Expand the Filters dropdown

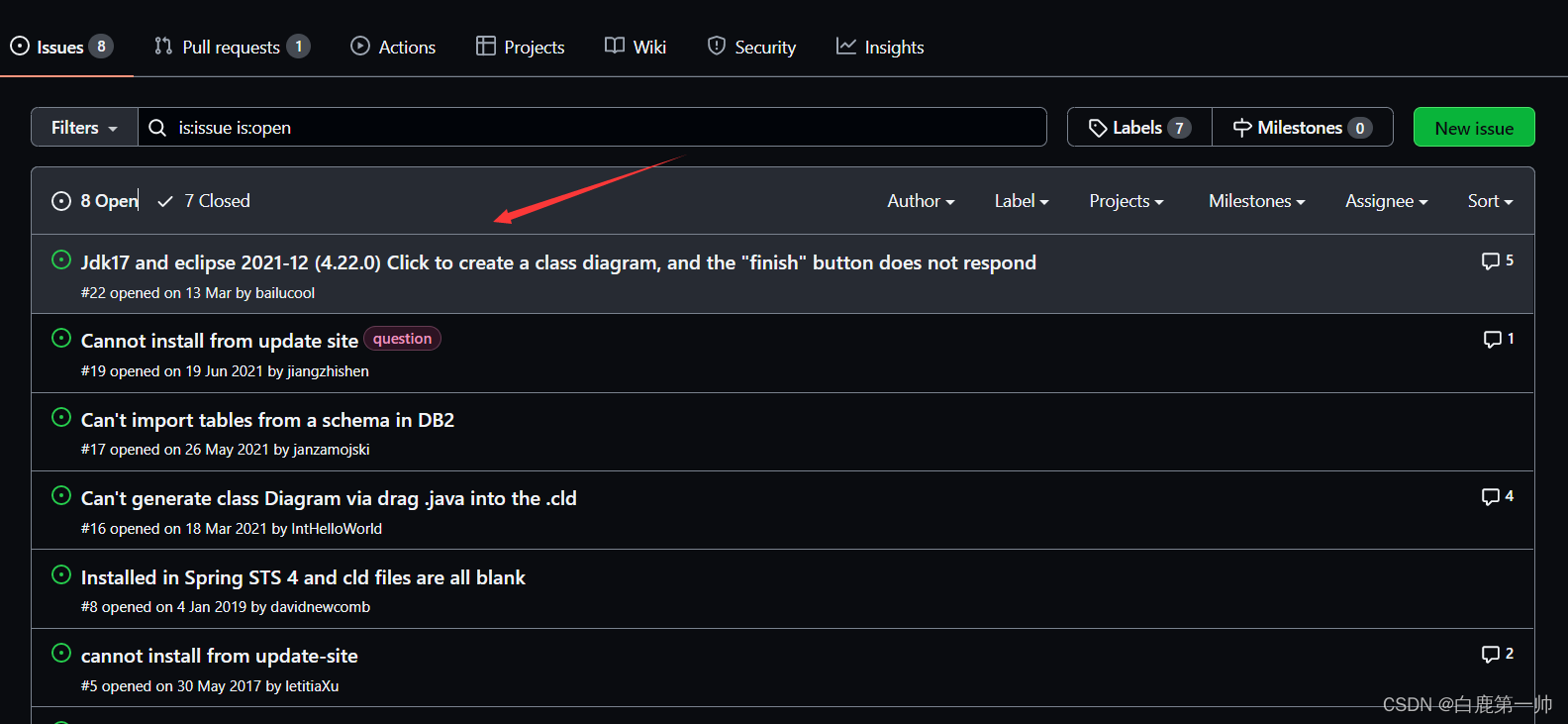(x=84, y=127)
